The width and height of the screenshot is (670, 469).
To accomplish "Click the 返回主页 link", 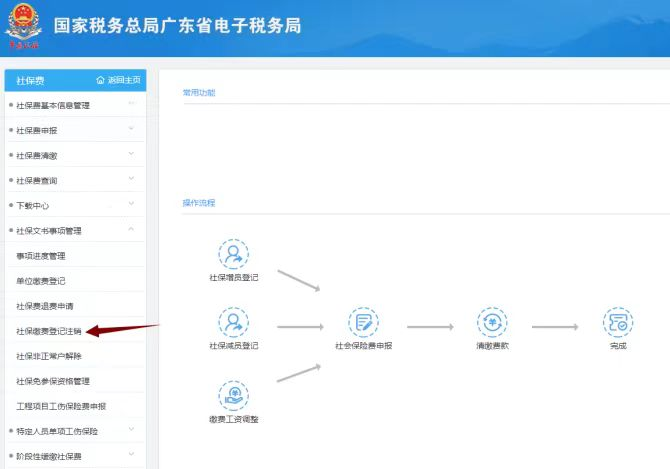I will (124, 80).
